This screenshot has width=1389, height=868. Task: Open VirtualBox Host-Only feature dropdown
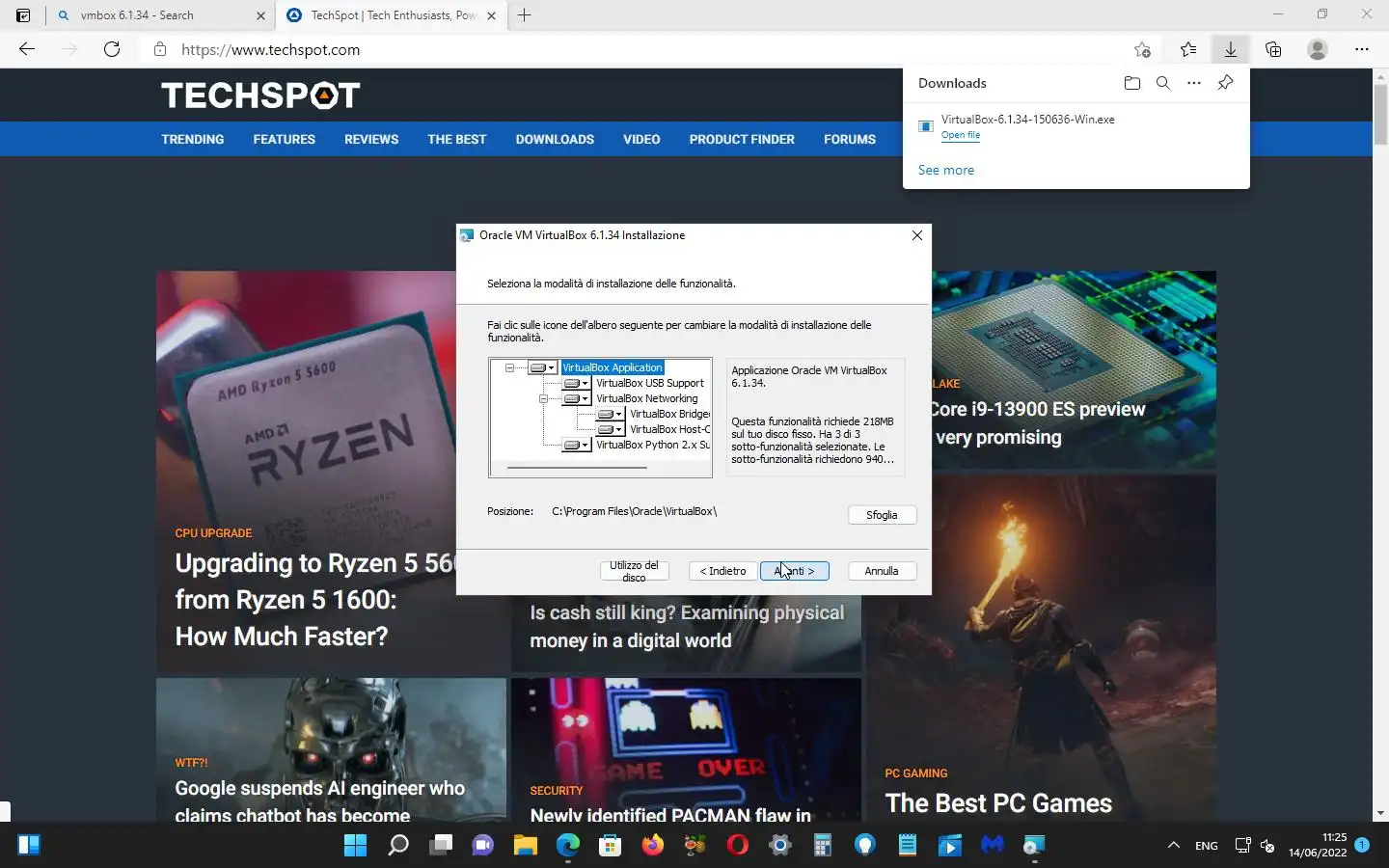coord(611,429)
